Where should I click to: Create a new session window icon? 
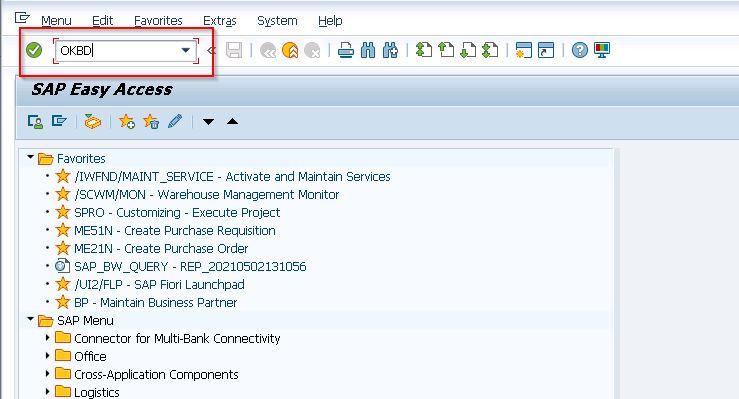pyautogui.click(x=524, y=50)
